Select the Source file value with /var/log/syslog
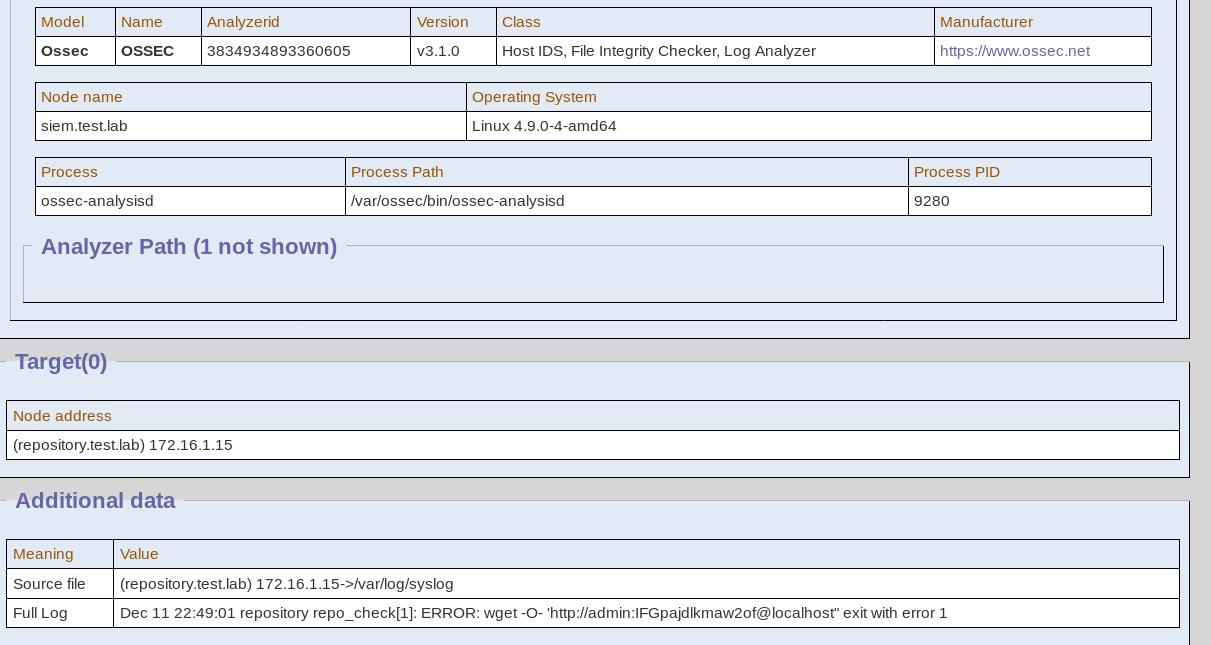This screenshot has height=645, width=1211. 286,584
